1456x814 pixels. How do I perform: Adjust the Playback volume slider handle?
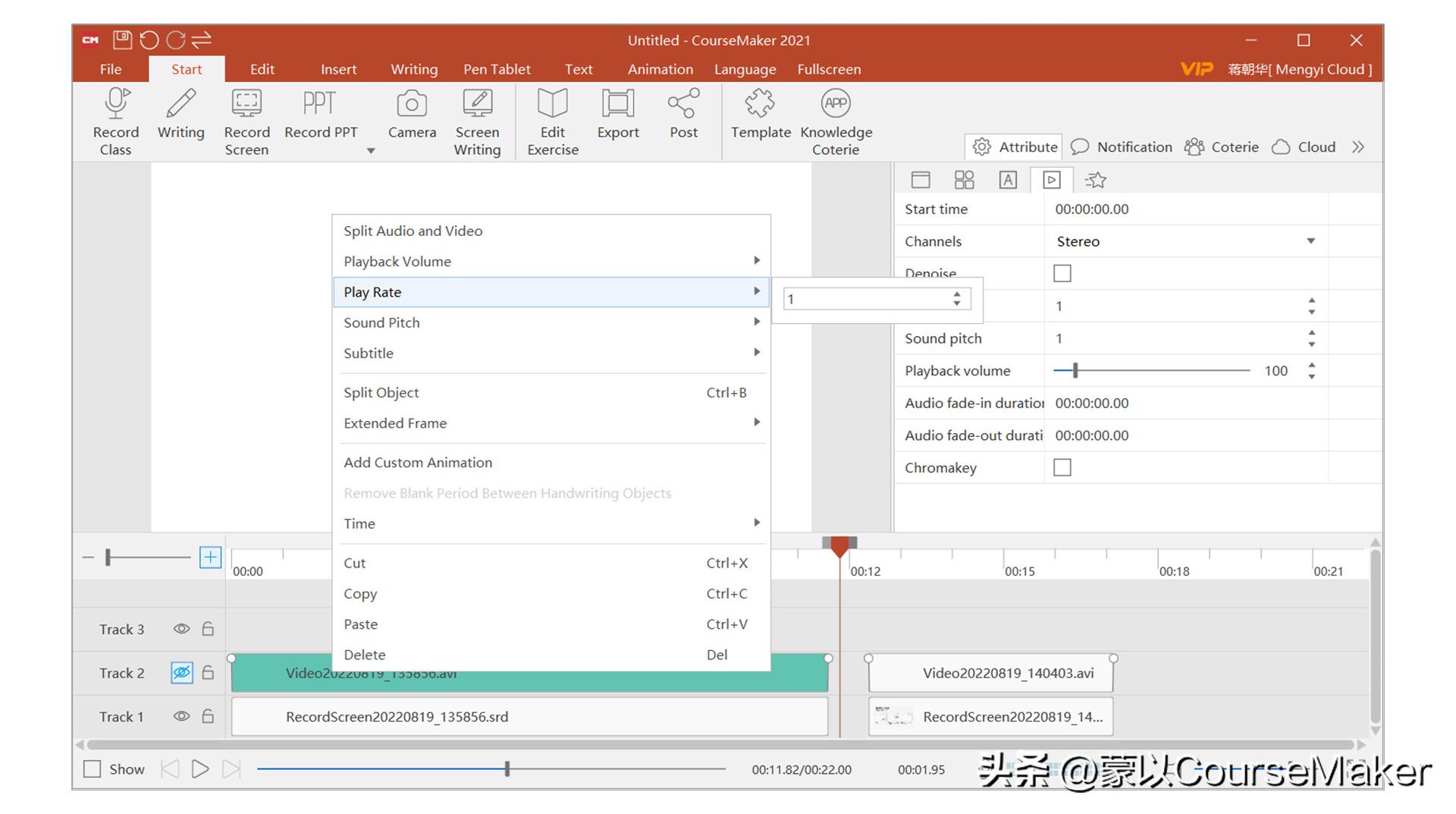pyautogui.click(x=1075, y=371)
